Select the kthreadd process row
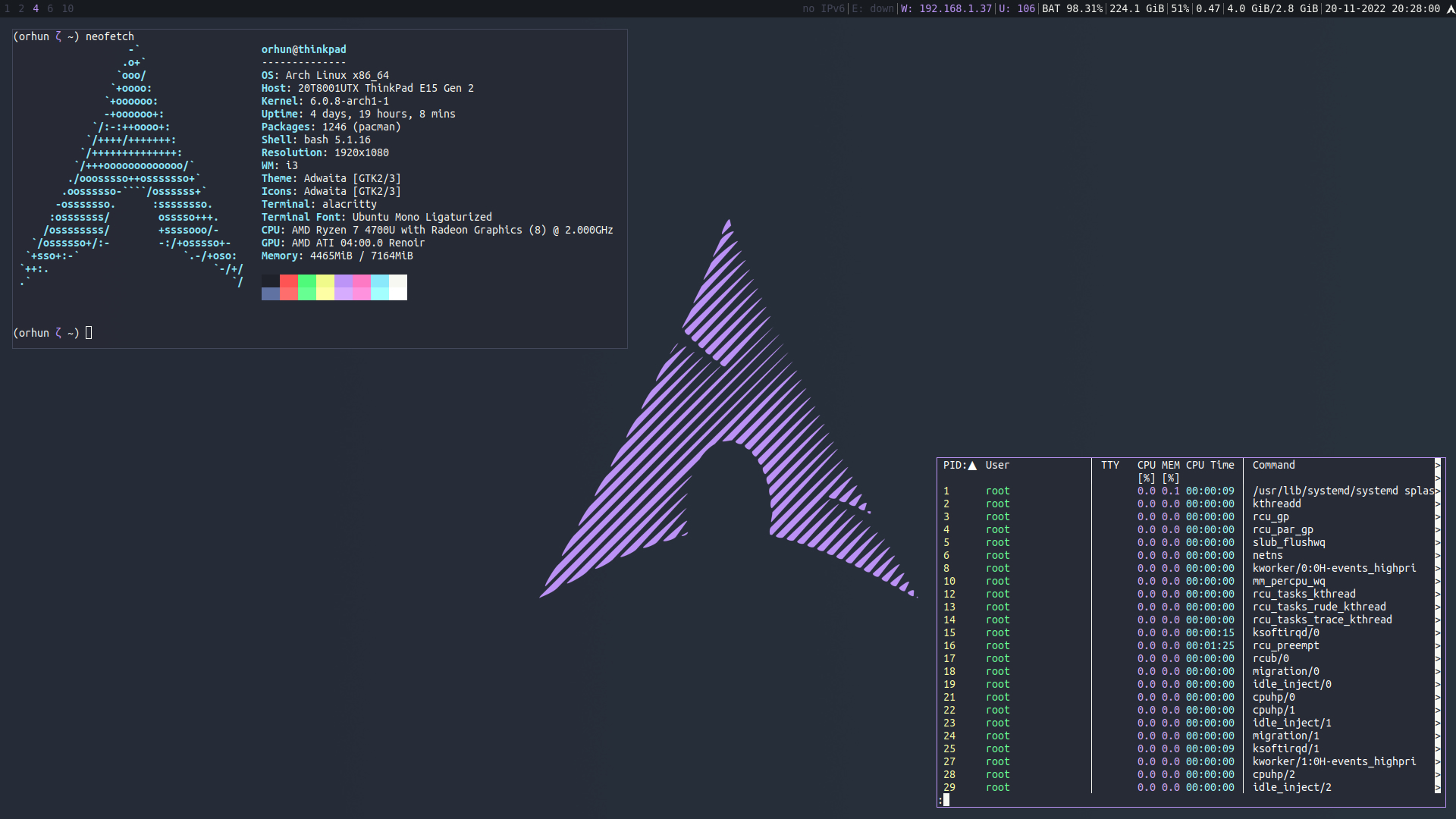 [x=1188, y=504]
